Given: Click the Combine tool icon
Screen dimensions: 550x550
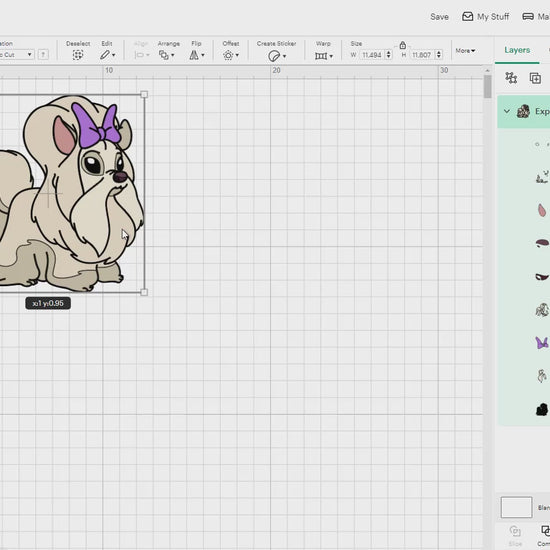Looking at the screenshot, I should pyautogui.click(x=545, y=530).
